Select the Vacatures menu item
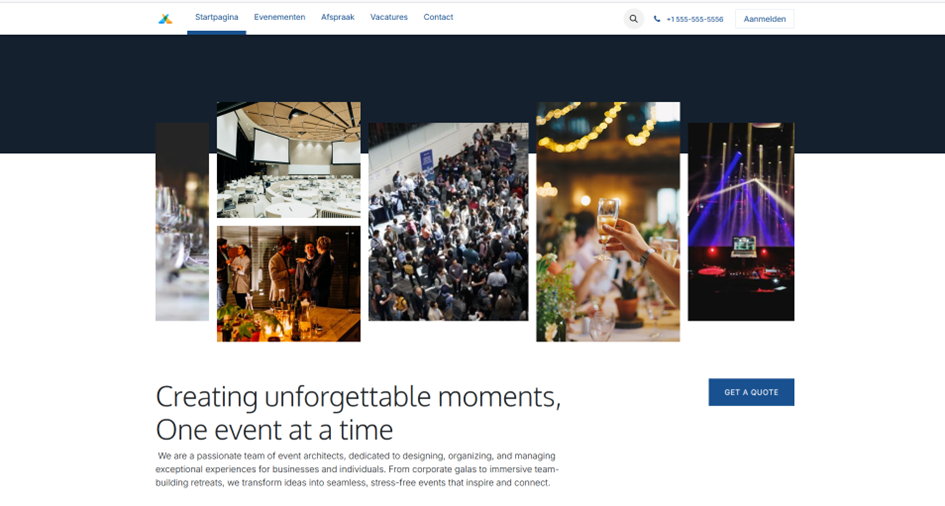Image resolution: width=945 pixels, height=506 pixels. tap(389, 17)
